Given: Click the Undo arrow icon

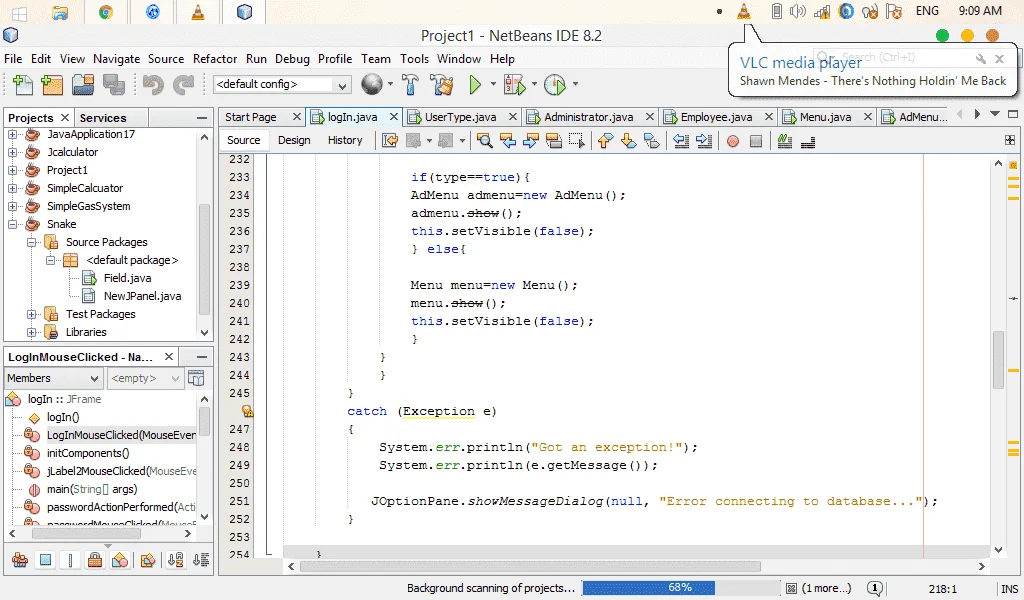Looking at the screenshot, I should (x=153, y=84).
